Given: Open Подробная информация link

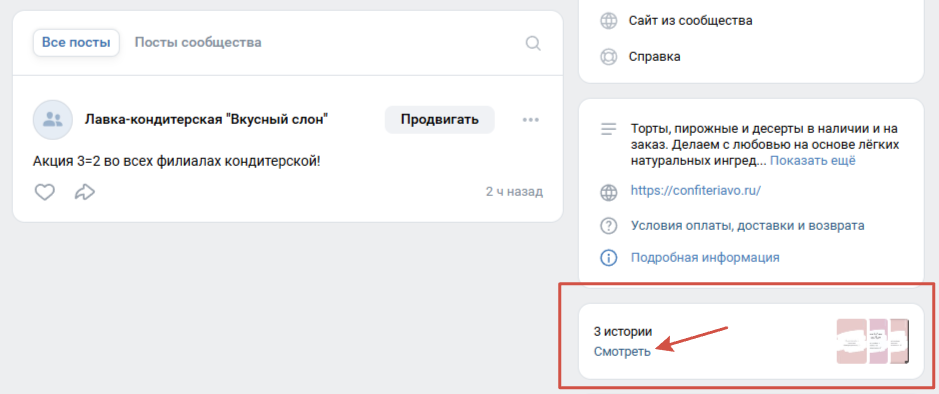Looking at the screenshot, I should coord(705,257).
